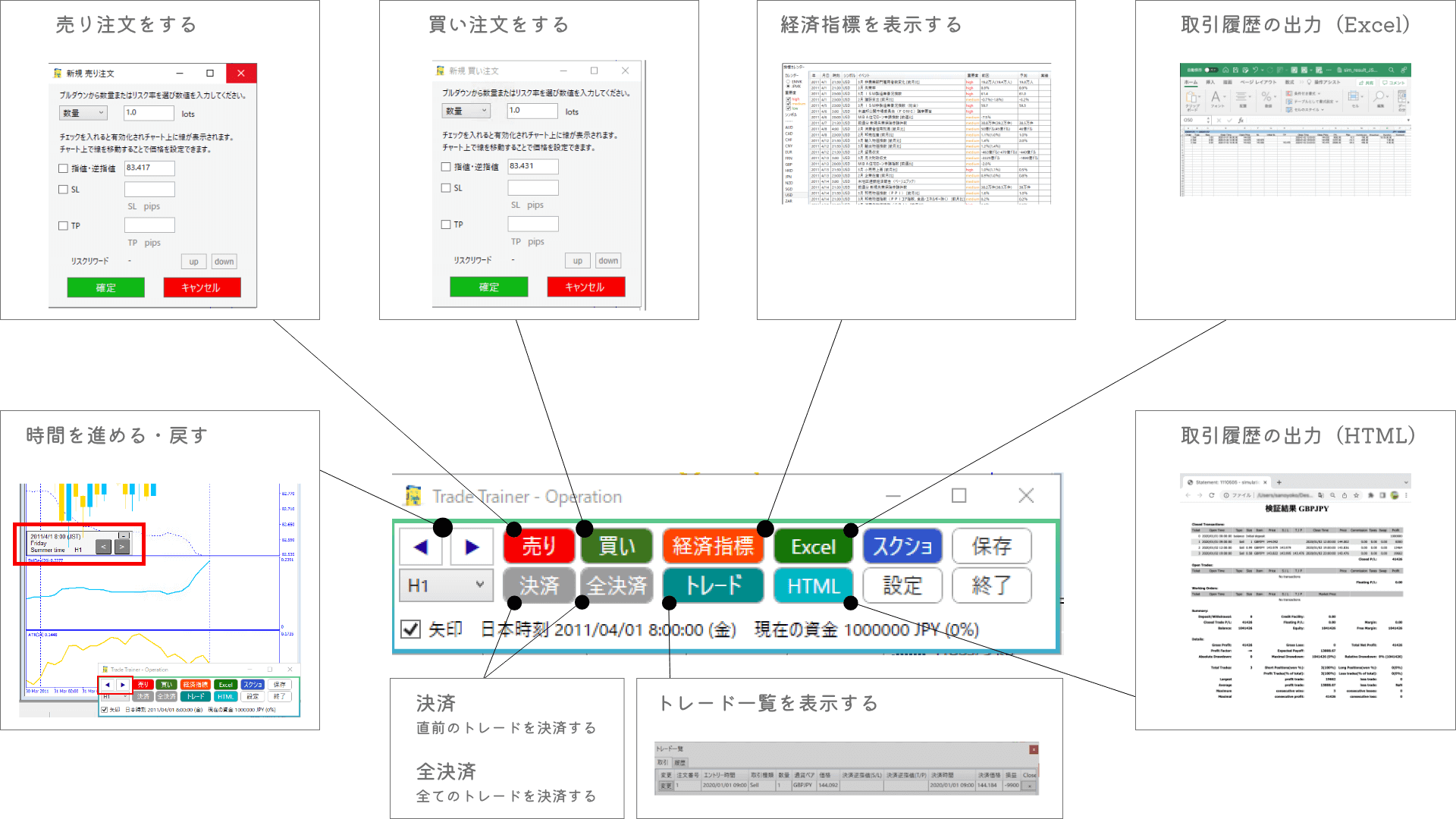The image size is (1456, 819).
Task: Step time backward with the left arrow in Operation panel
Action: pyautogui.click(x=422, y=547)
